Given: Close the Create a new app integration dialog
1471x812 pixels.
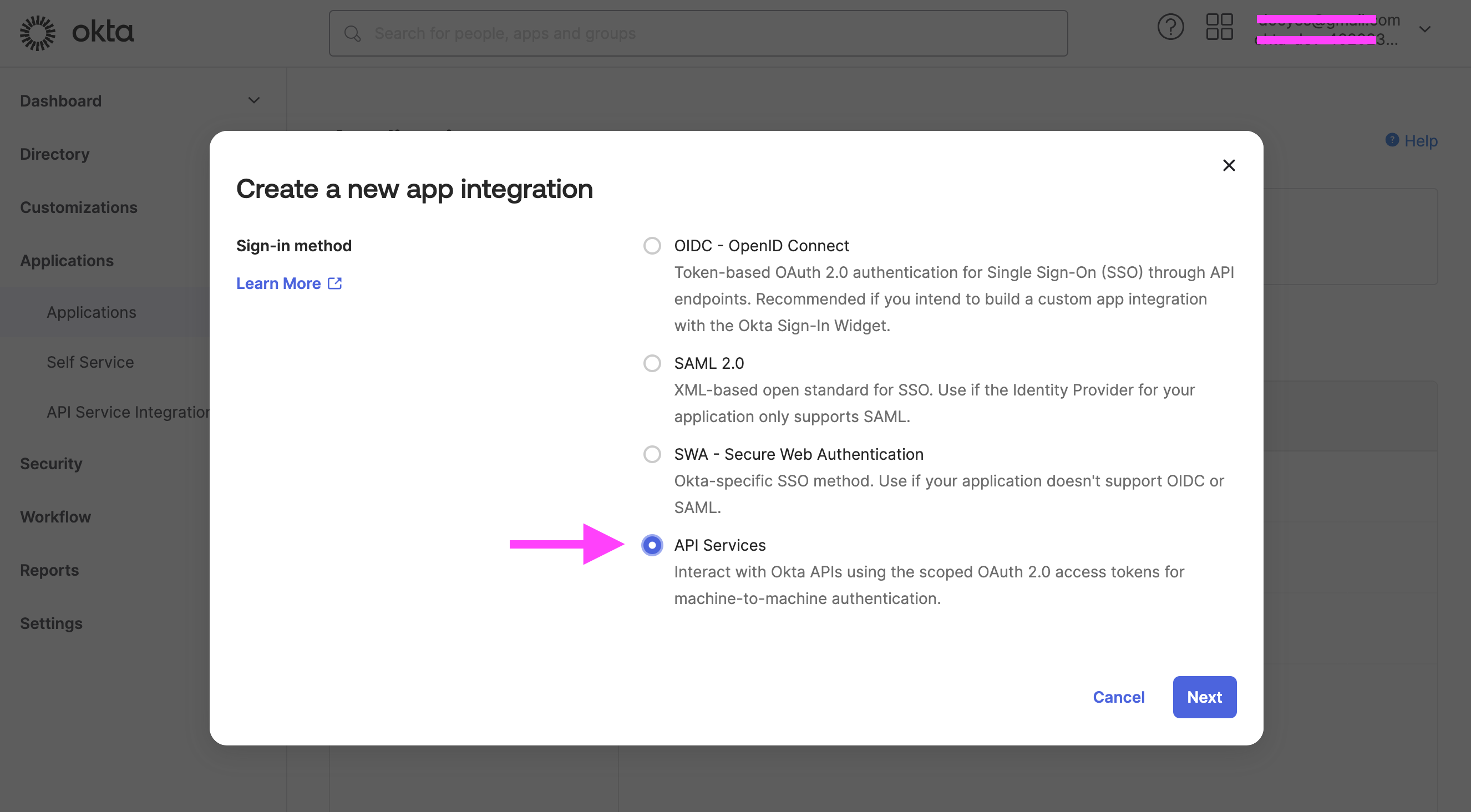Looking at the screenshot, I should 1229,166.
